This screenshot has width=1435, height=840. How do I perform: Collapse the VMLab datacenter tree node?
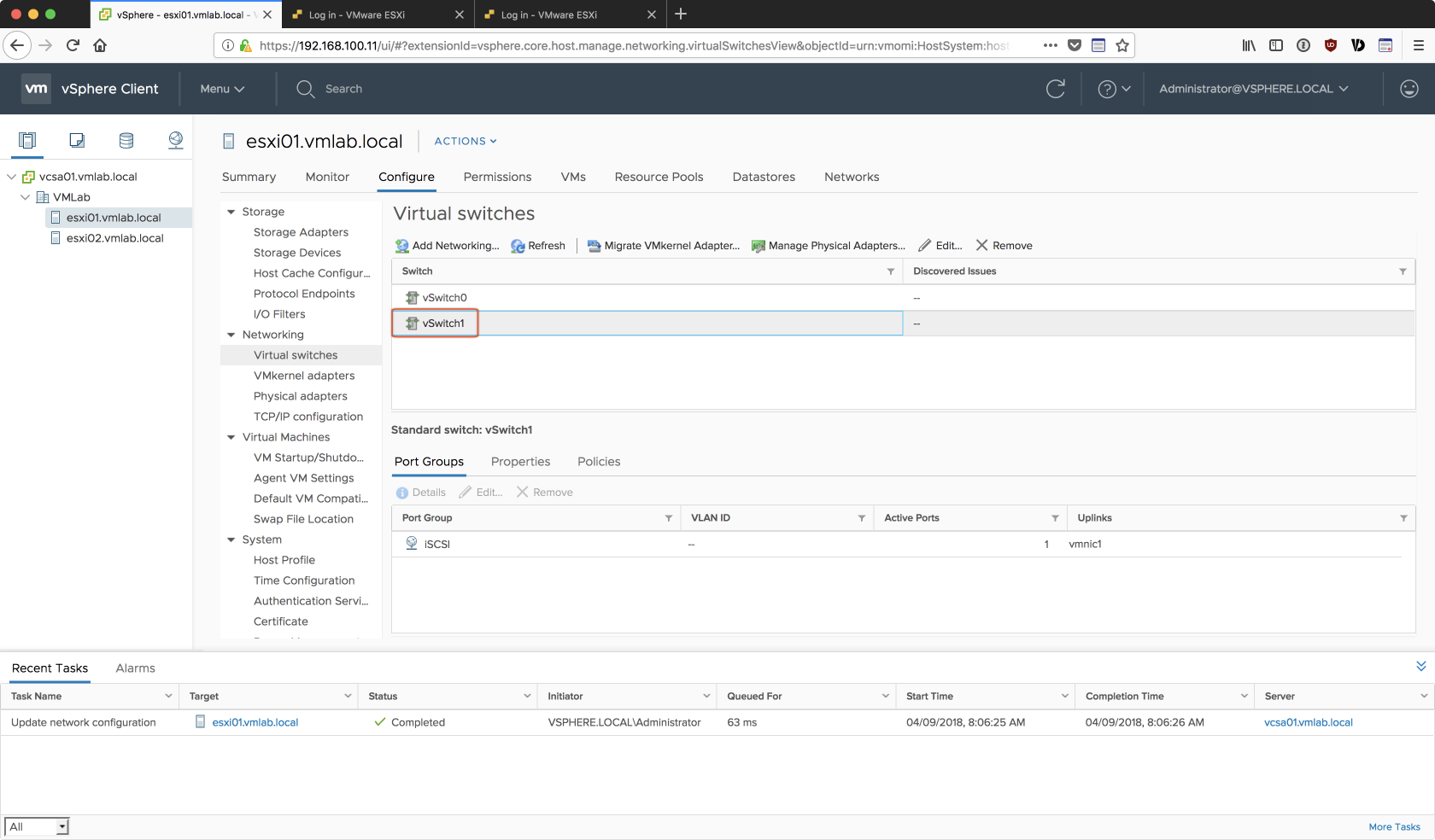coord(26,197)
